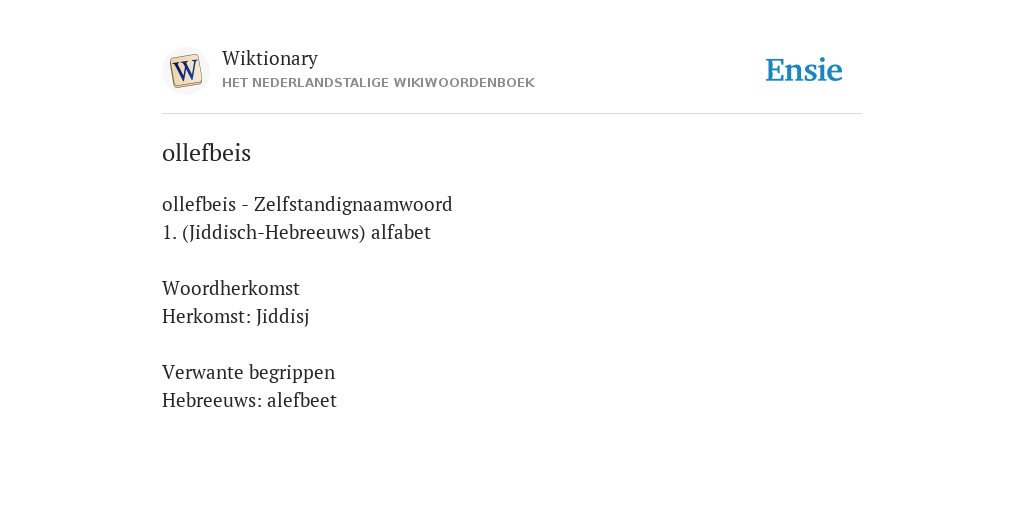Click the line ollefbeis - Zelfstandignaamwoord
Viewport: 1024px width, 512px height.
pos(307,204)
